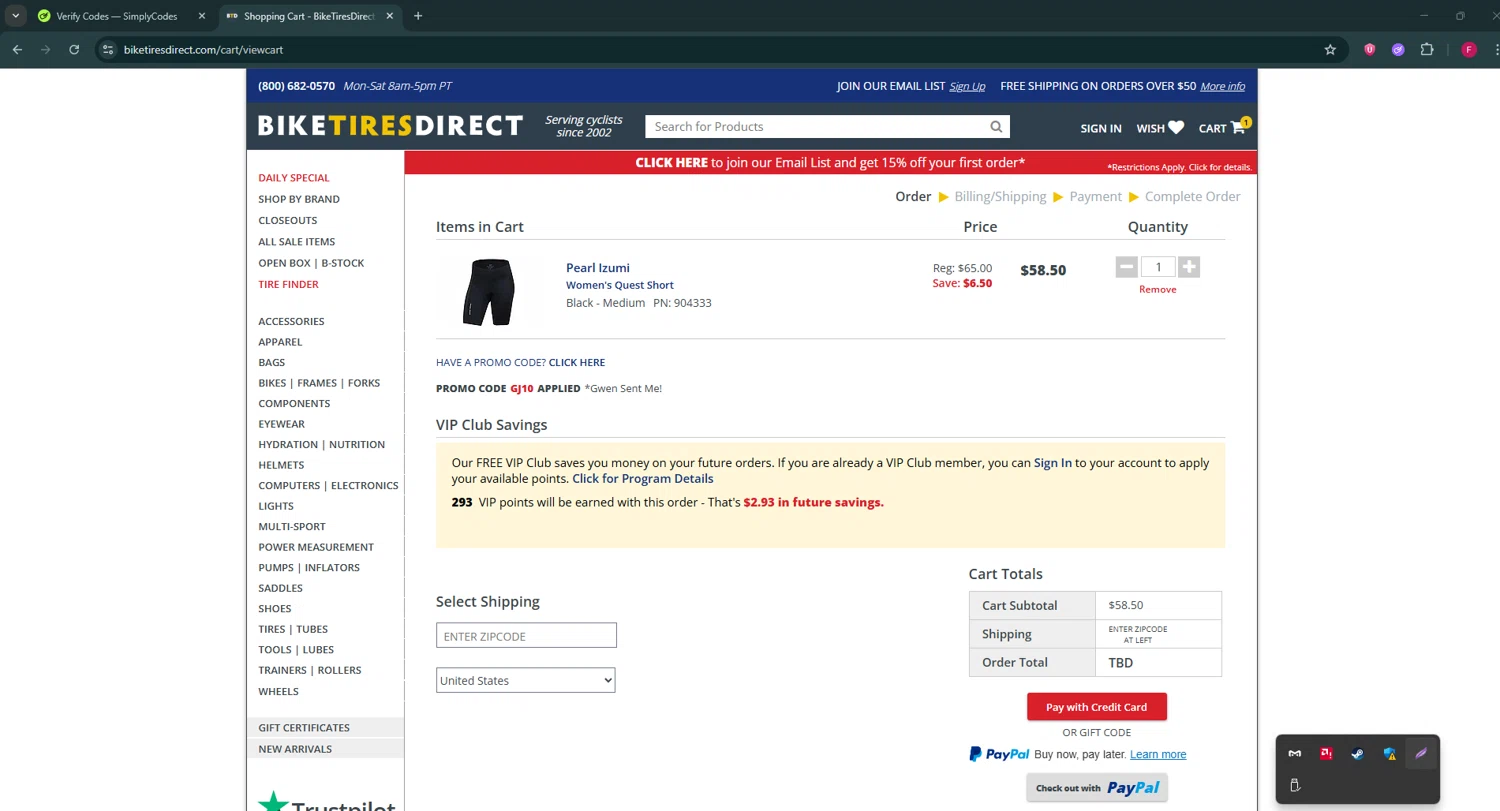Image resolution: width=1500 pixels, height=811 pixels.
Task: Open Wish list heart icon
Action: pyautogui.click(x=1176, y=128)
